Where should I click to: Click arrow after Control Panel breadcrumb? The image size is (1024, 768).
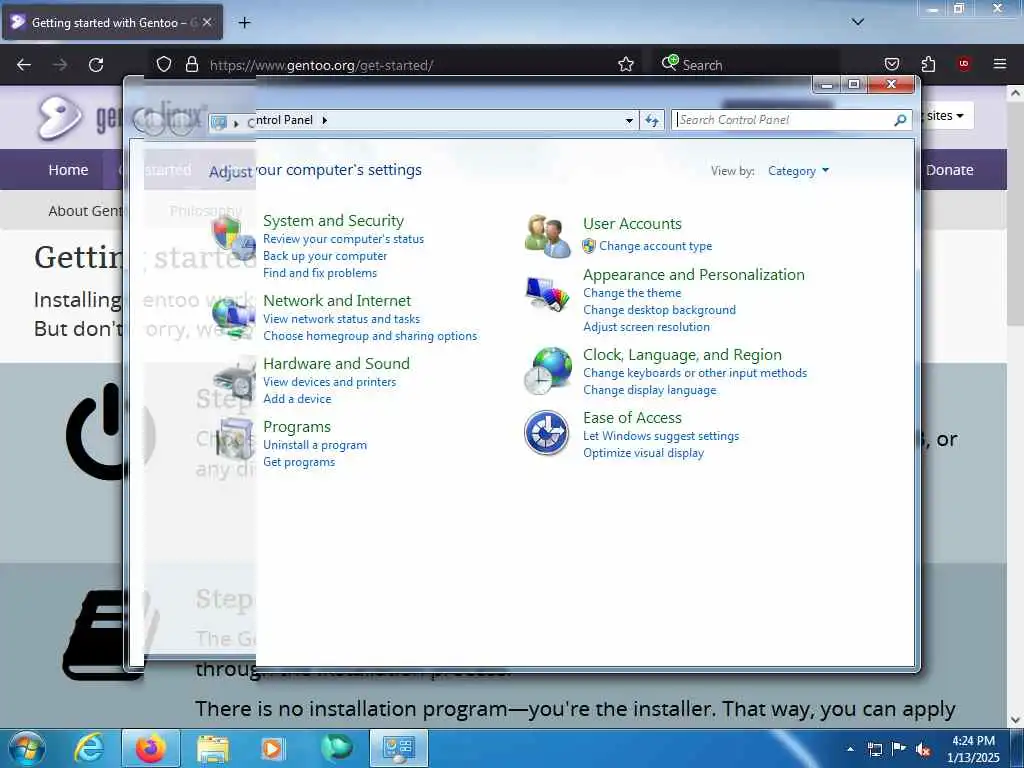click(325, 120)
